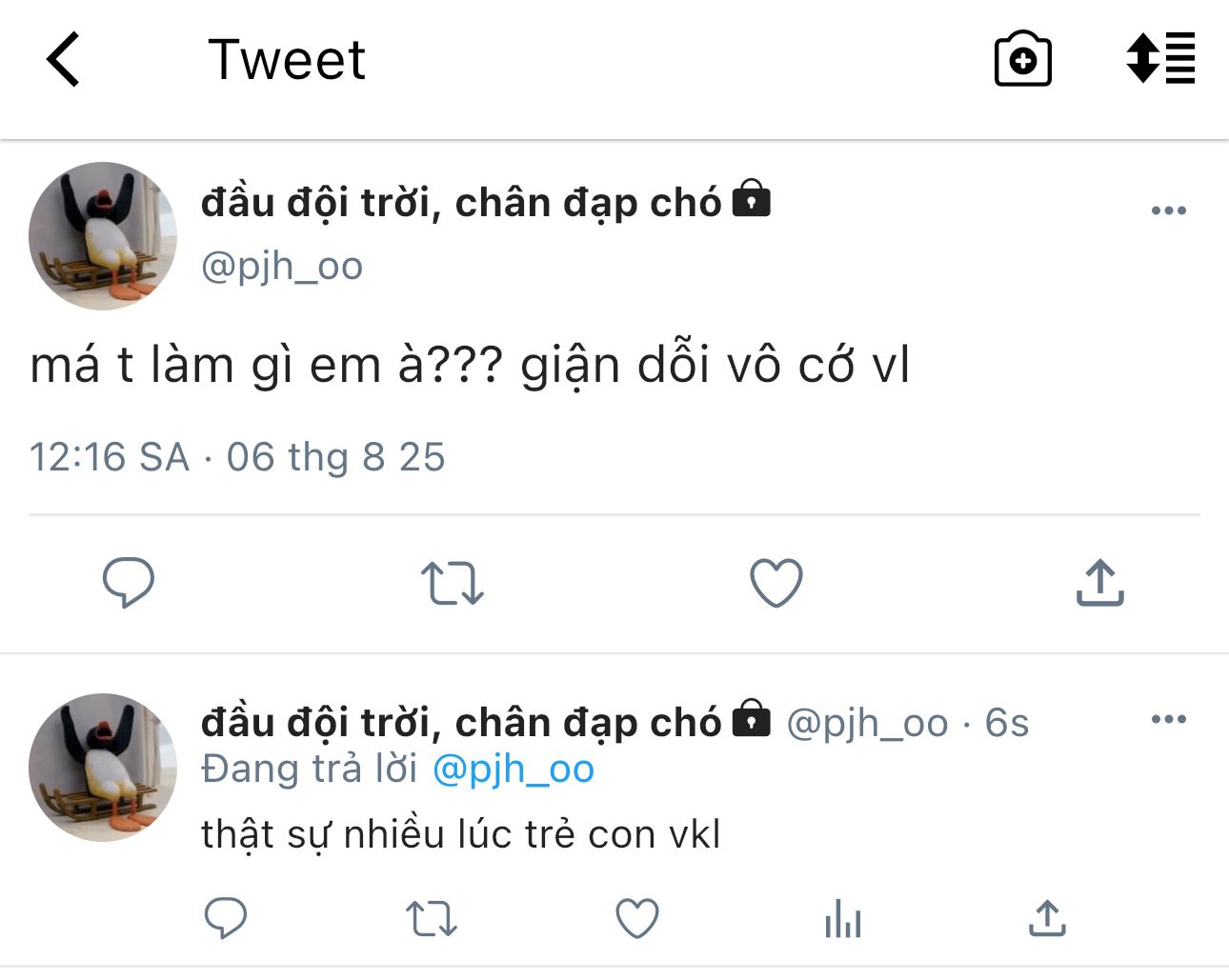Viewport: 1229px width, 980px height.
Task: Share the reply tweet
Action: pos(1047,918)
